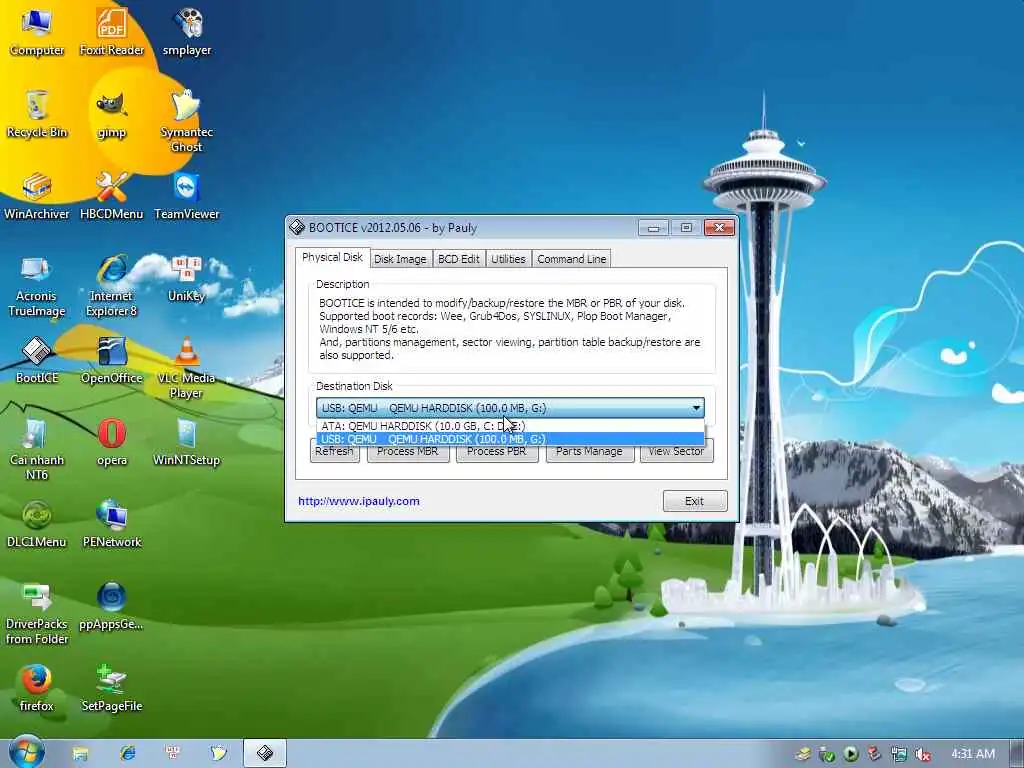Minimize the BOOTICE window
The image size is (1024, 768).
point(654,227)
